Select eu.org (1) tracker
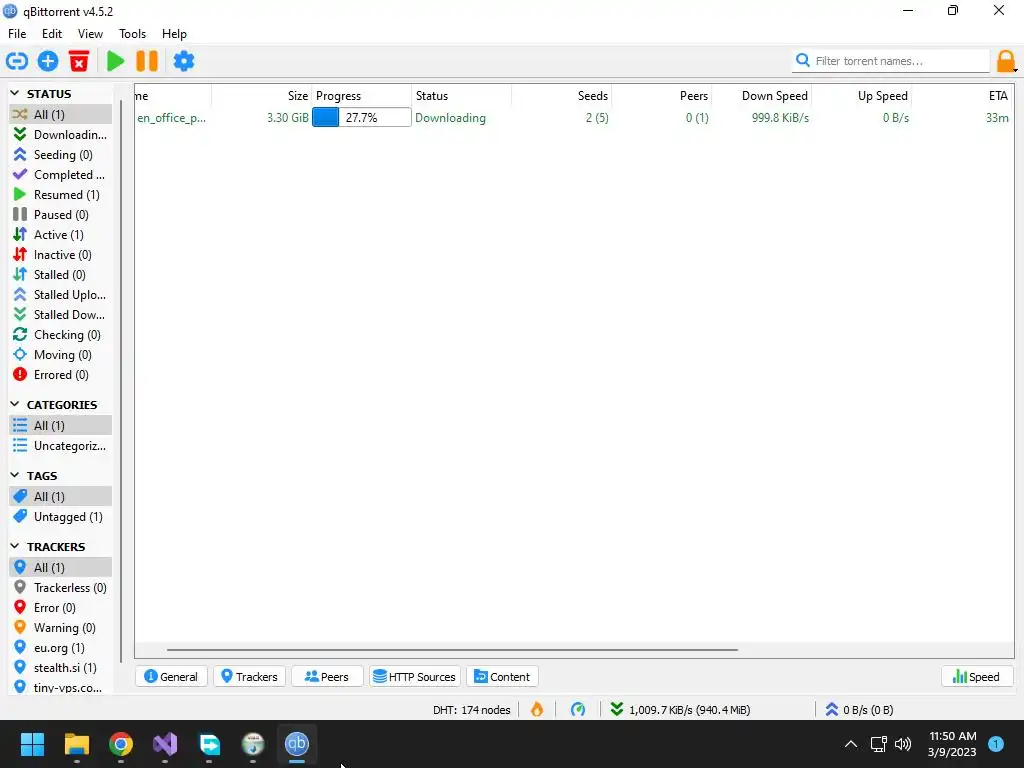 coord(60,648)
